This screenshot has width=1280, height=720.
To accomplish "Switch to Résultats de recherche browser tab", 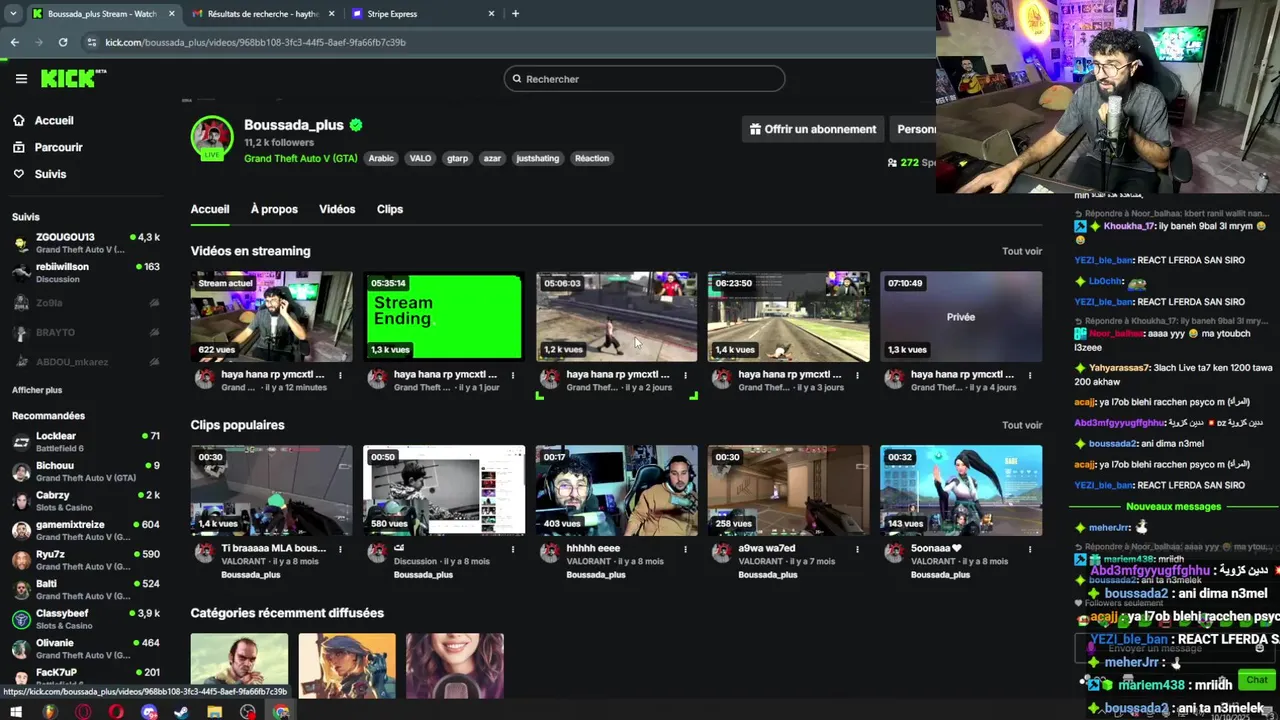I will pos(262,14).
